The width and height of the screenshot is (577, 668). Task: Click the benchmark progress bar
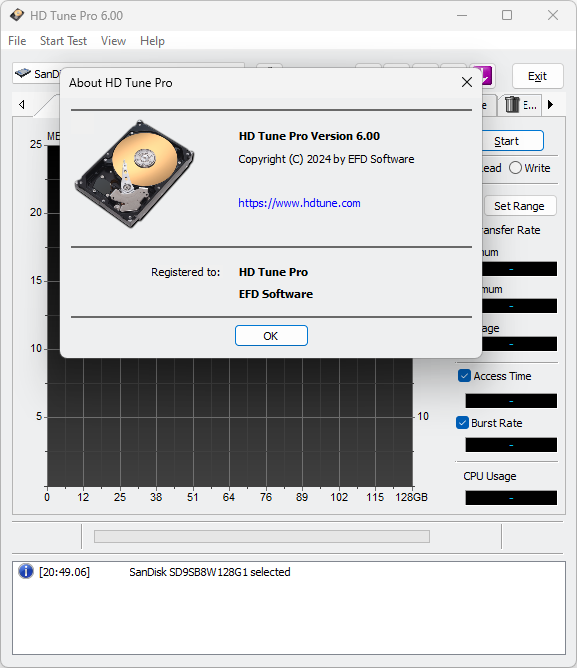coord(262,536)
